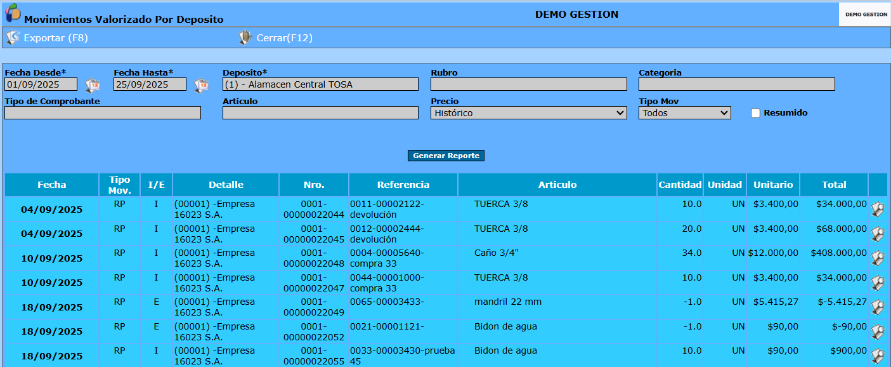Open detail icon for voucher 00000022048
891x367 pixels.
[878, 258]
